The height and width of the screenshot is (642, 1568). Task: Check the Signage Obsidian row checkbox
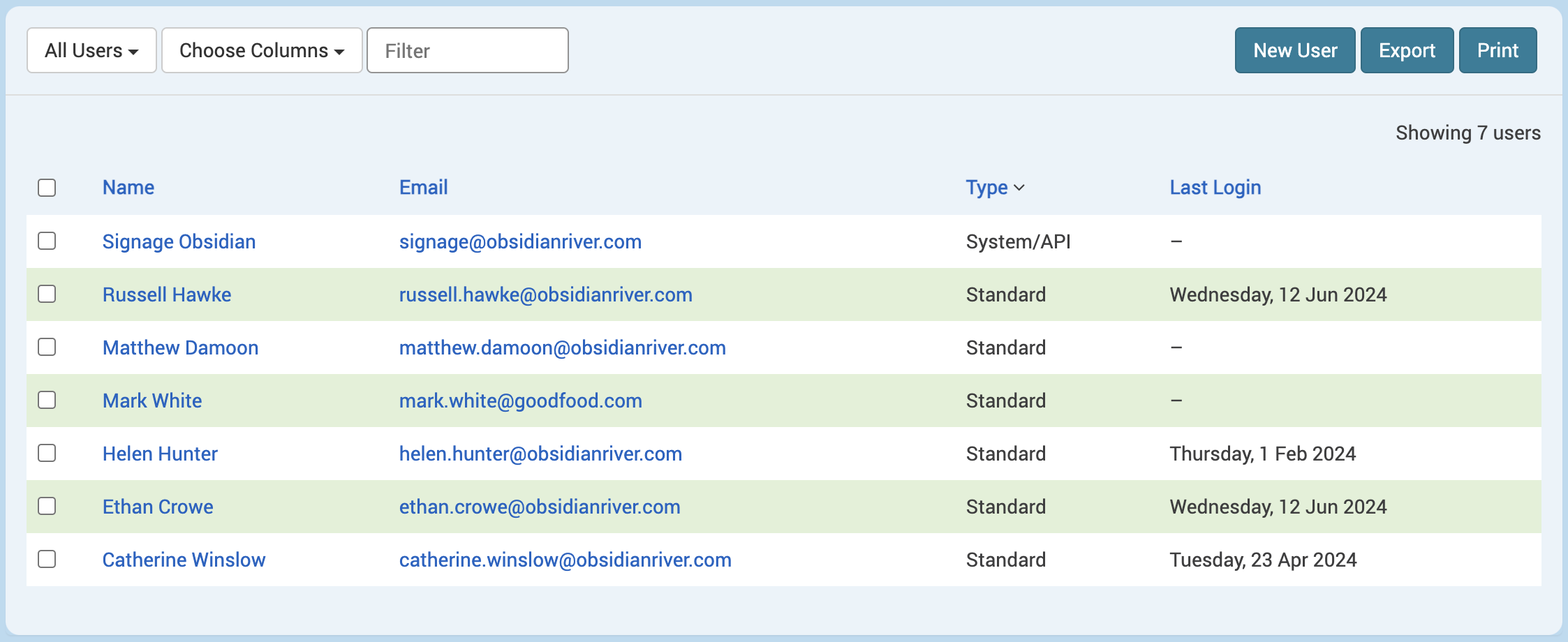(x=47, y=241)
